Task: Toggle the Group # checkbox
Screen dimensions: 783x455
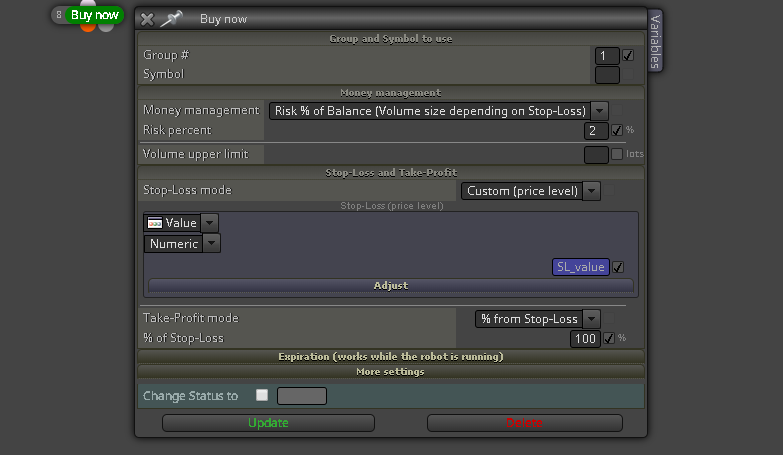Action: point(628,55)
